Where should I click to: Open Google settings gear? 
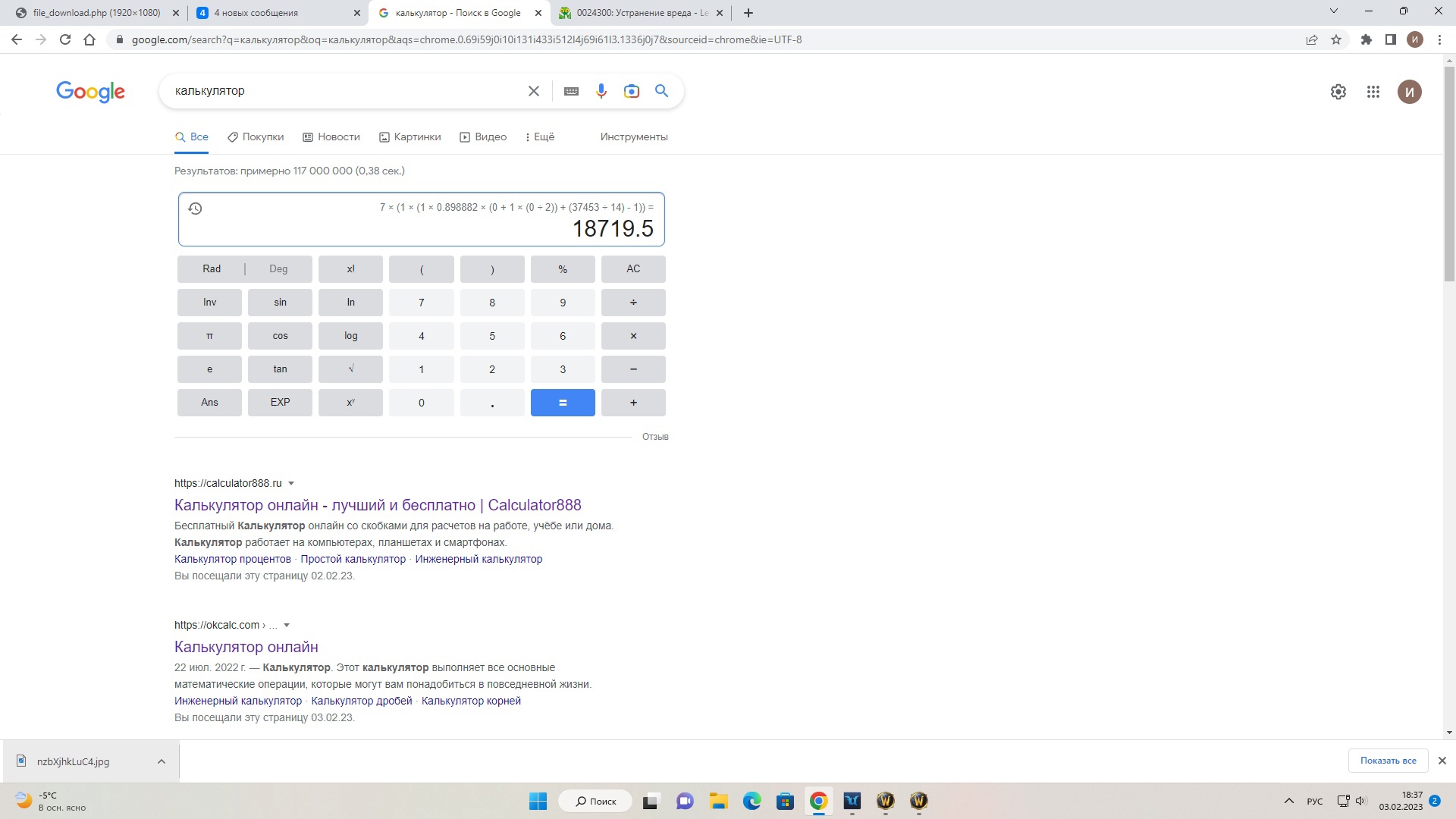(x=1338, y=92)
